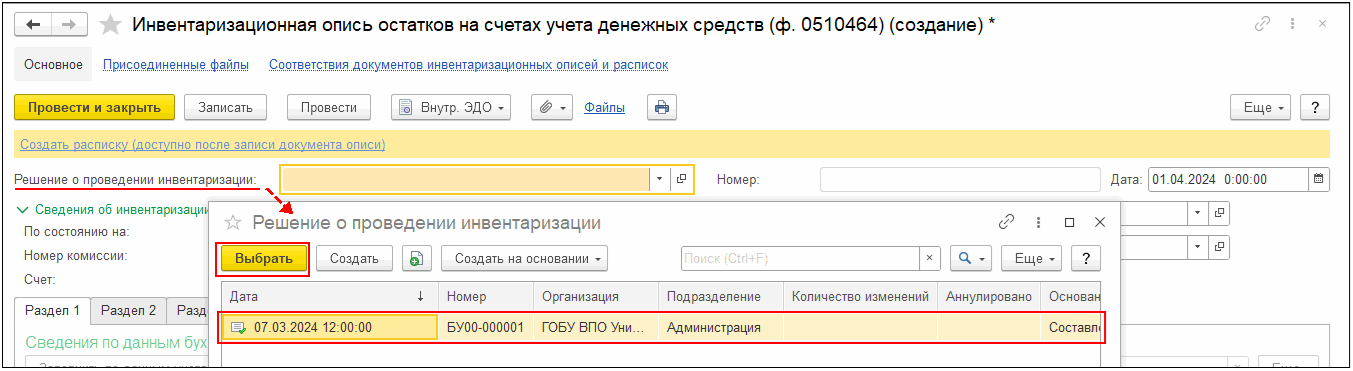The width and height of the screenshot is (1353, 371).
Task: Sort by Номер column header
Action: point(486,296)
